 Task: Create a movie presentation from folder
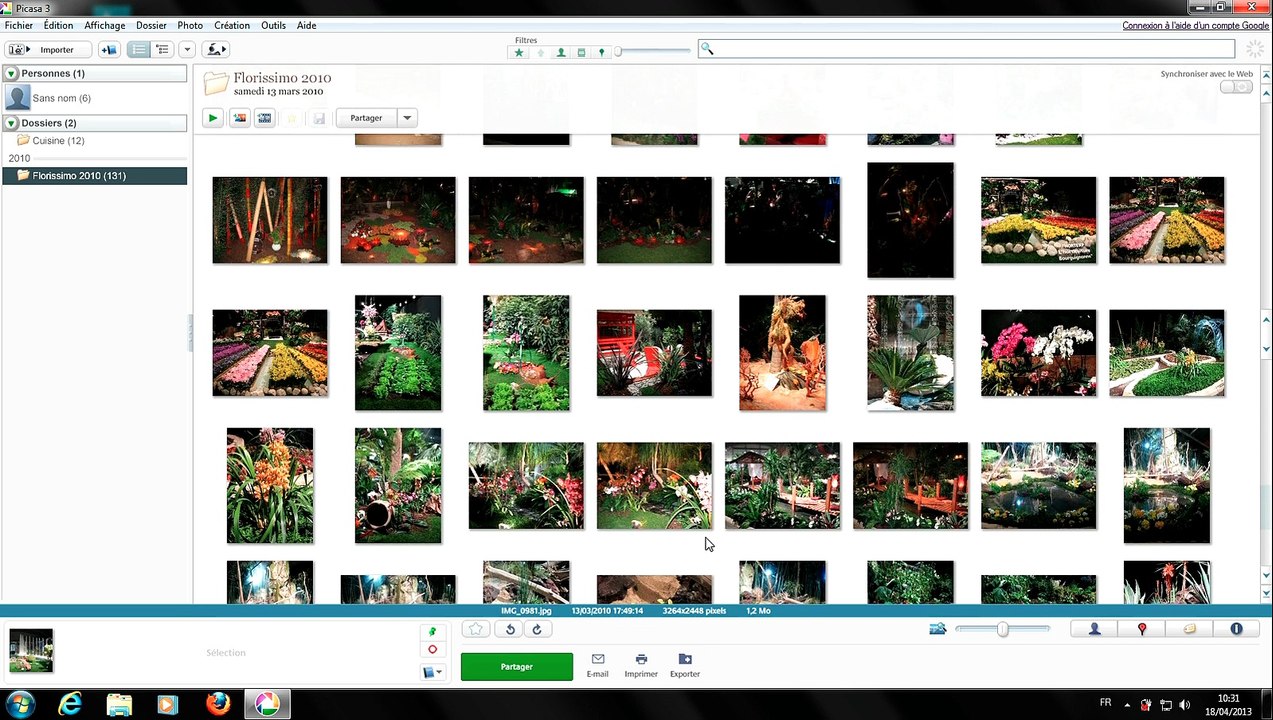coord(265,118)
